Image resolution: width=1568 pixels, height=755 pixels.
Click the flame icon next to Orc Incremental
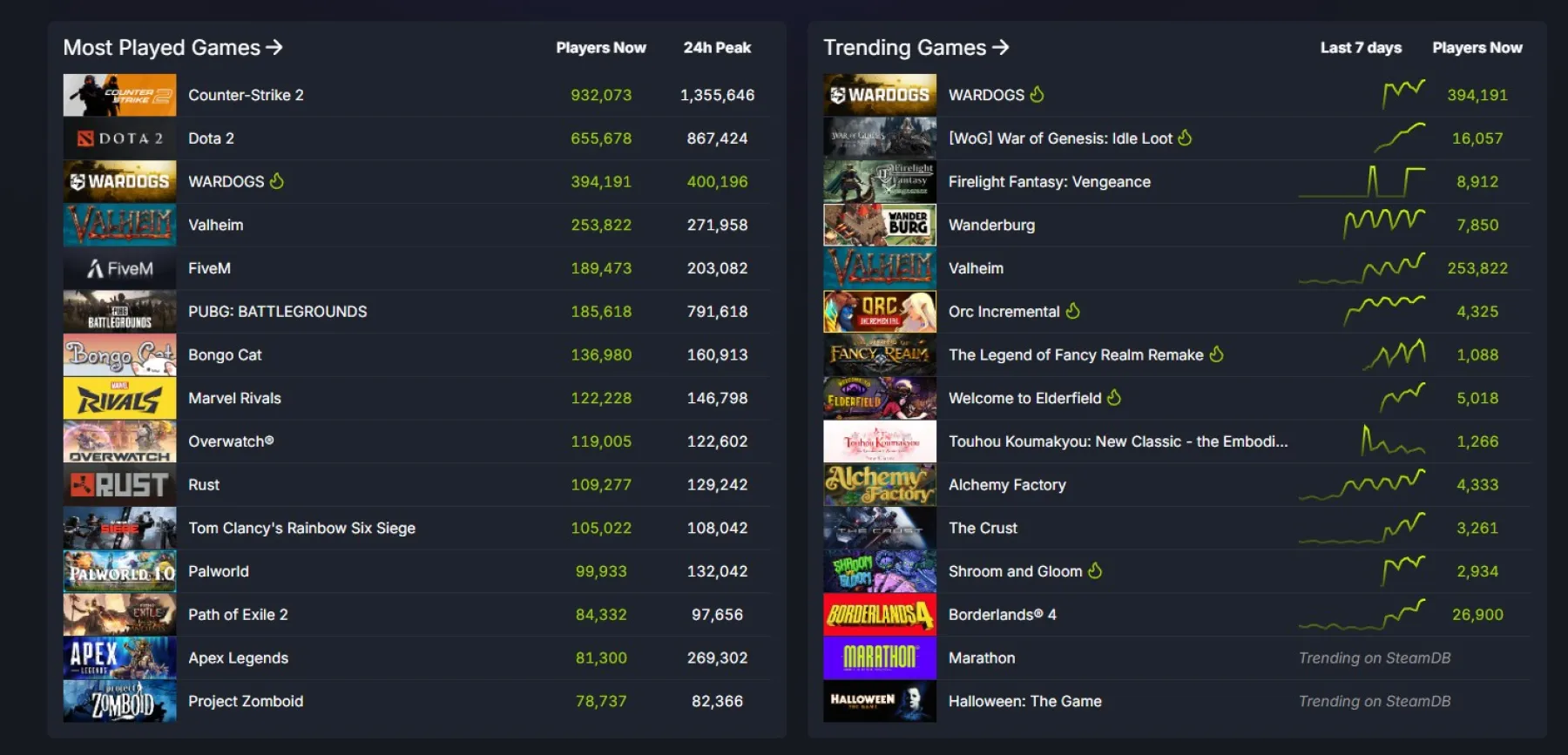(1073, 311)
